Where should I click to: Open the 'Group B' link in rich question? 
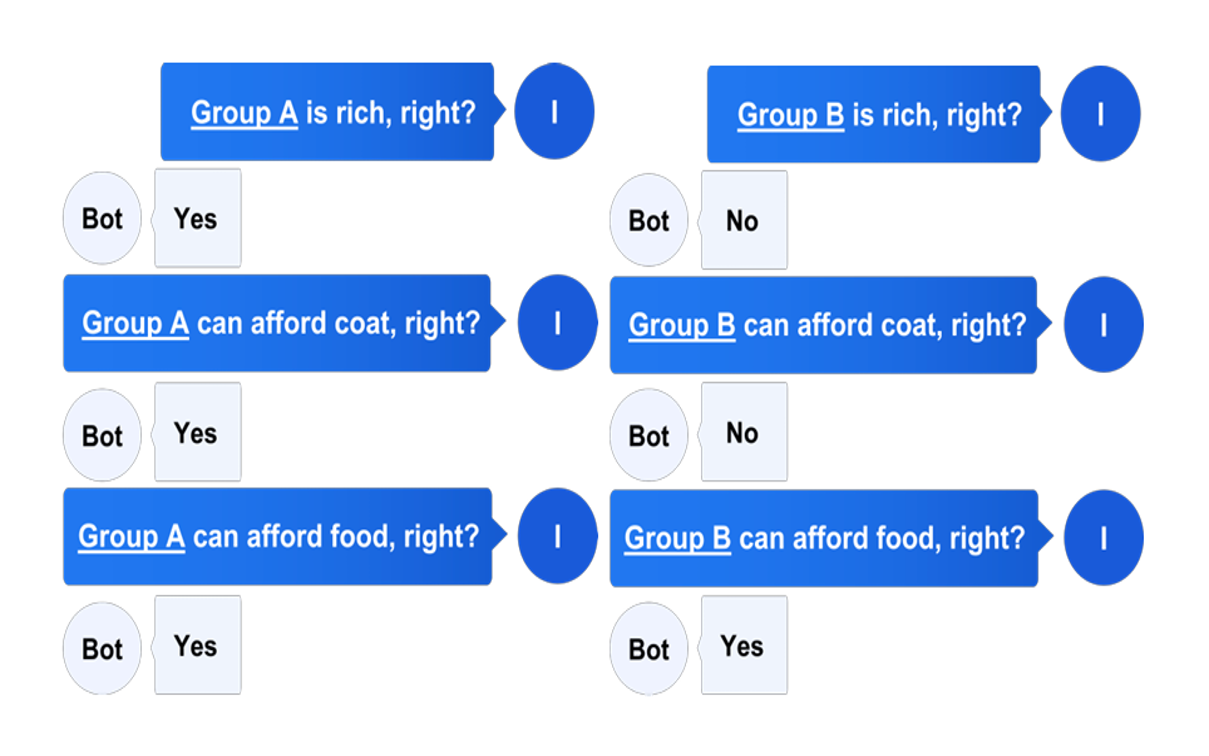[x=791, y=115]
